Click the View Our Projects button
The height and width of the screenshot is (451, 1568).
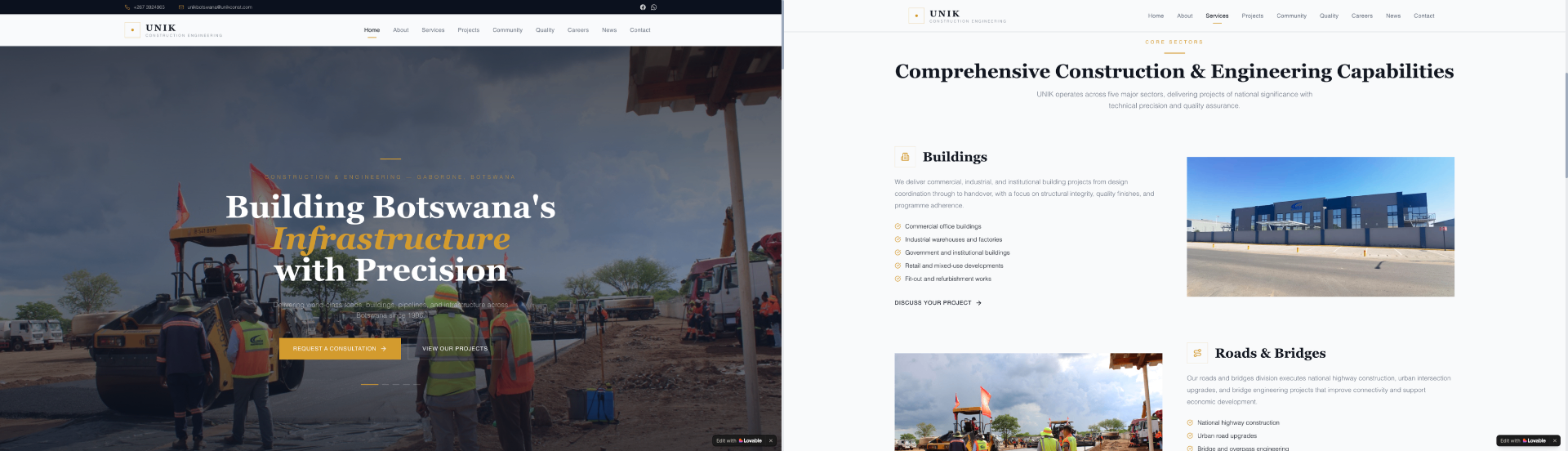pyautogui.click(x=455, y=349)
